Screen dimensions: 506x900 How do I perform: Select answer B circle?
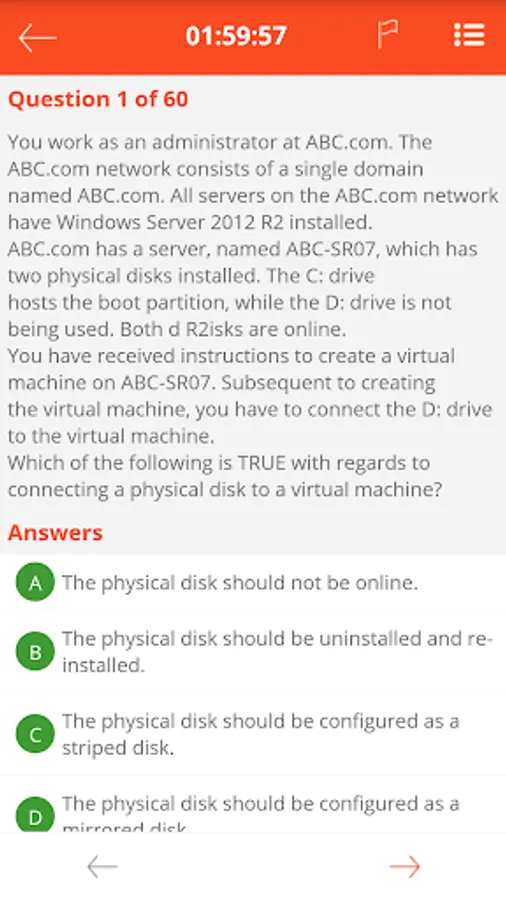tap(35, 651)
